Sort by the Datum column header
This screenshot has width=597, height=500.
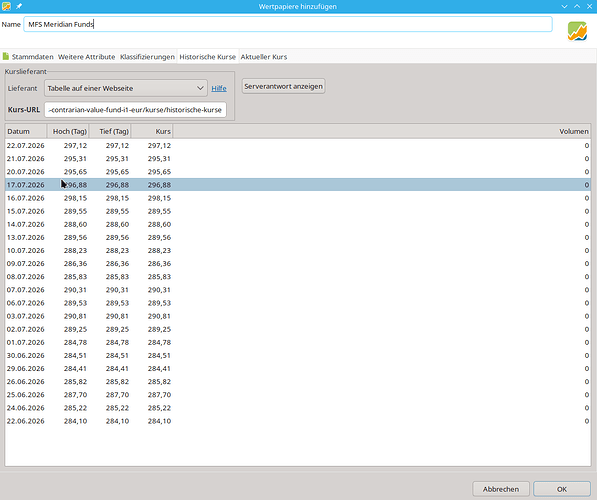point(26,131)
